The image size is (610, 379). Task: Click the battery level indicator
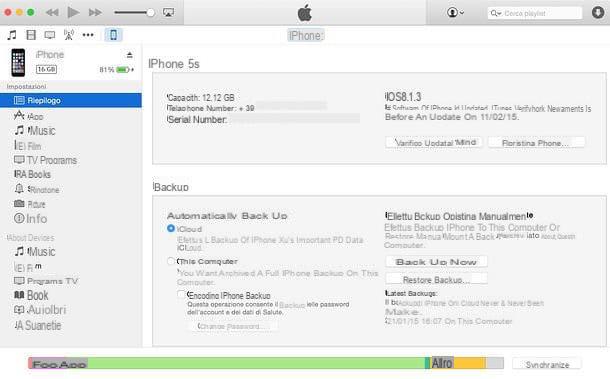pyautogui.click(x=123, y=70)
